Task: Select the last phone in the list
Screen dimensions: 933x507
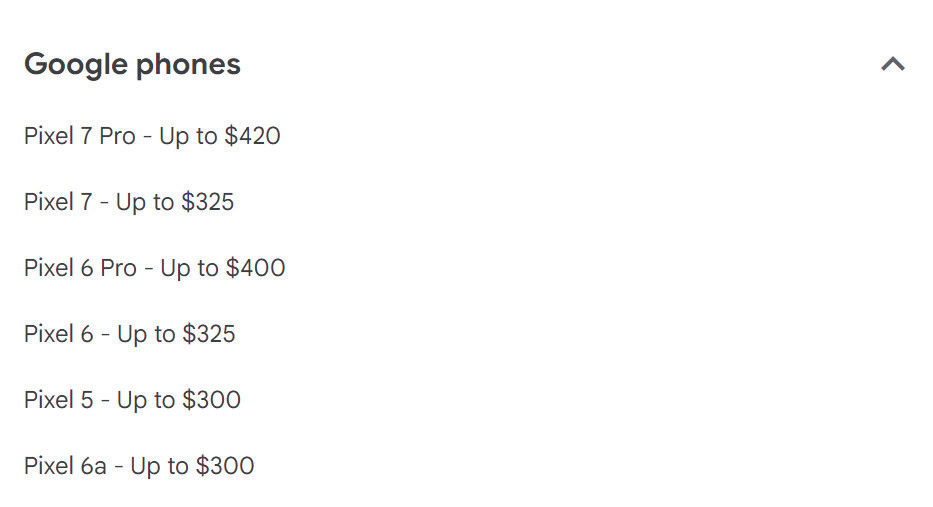Action: click(139, 466)
